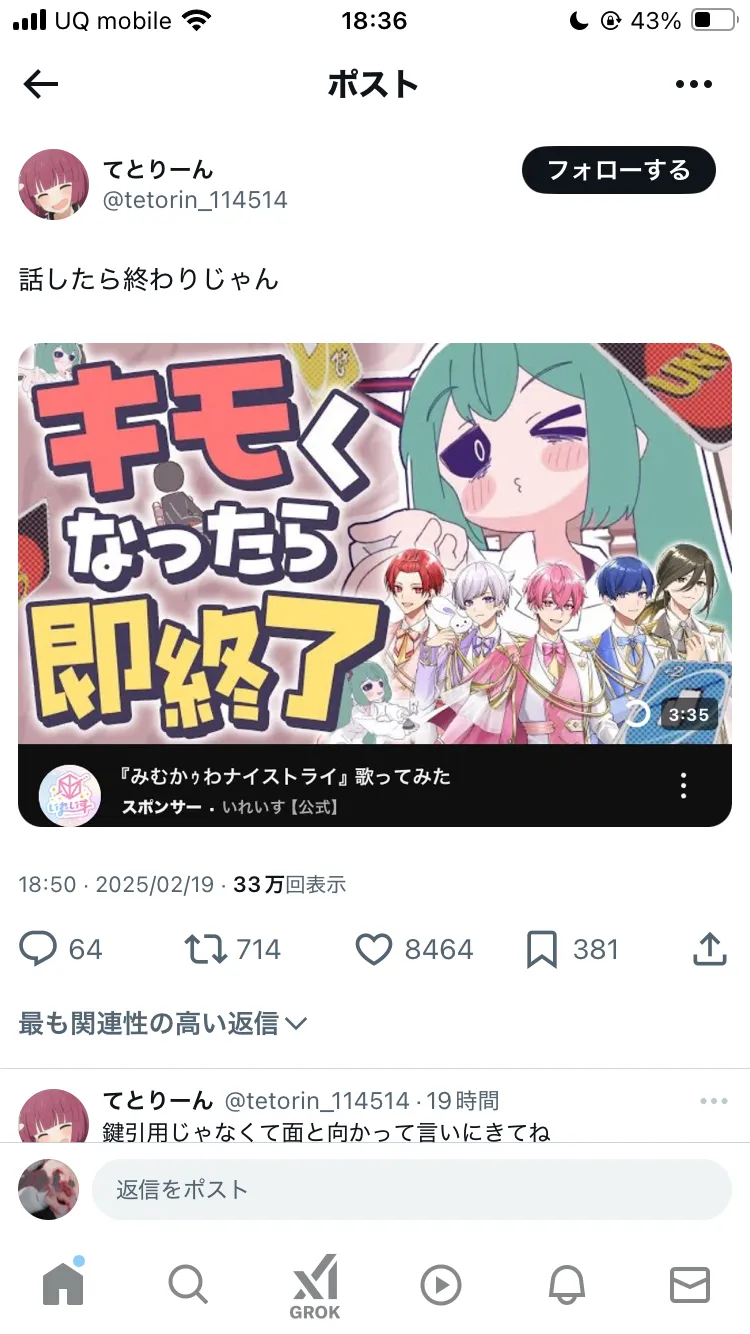Tap the repost arrows icon

pyautogui.click(x=206, y=949)
